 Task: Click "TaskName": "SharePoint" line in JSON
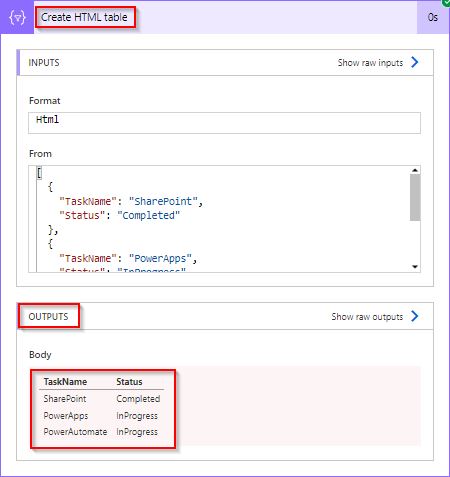(x=131, y=201)
